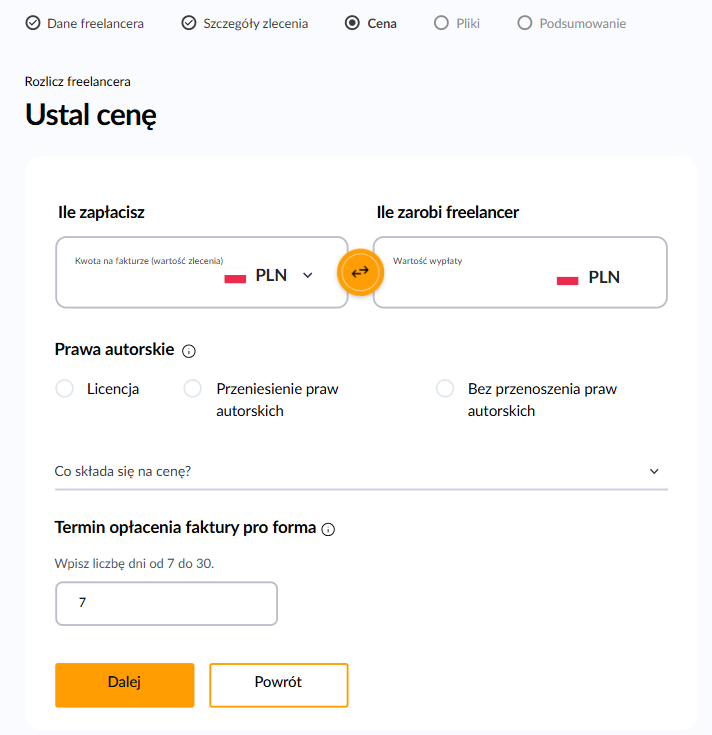Click the Polish flag in payout field

567,279
